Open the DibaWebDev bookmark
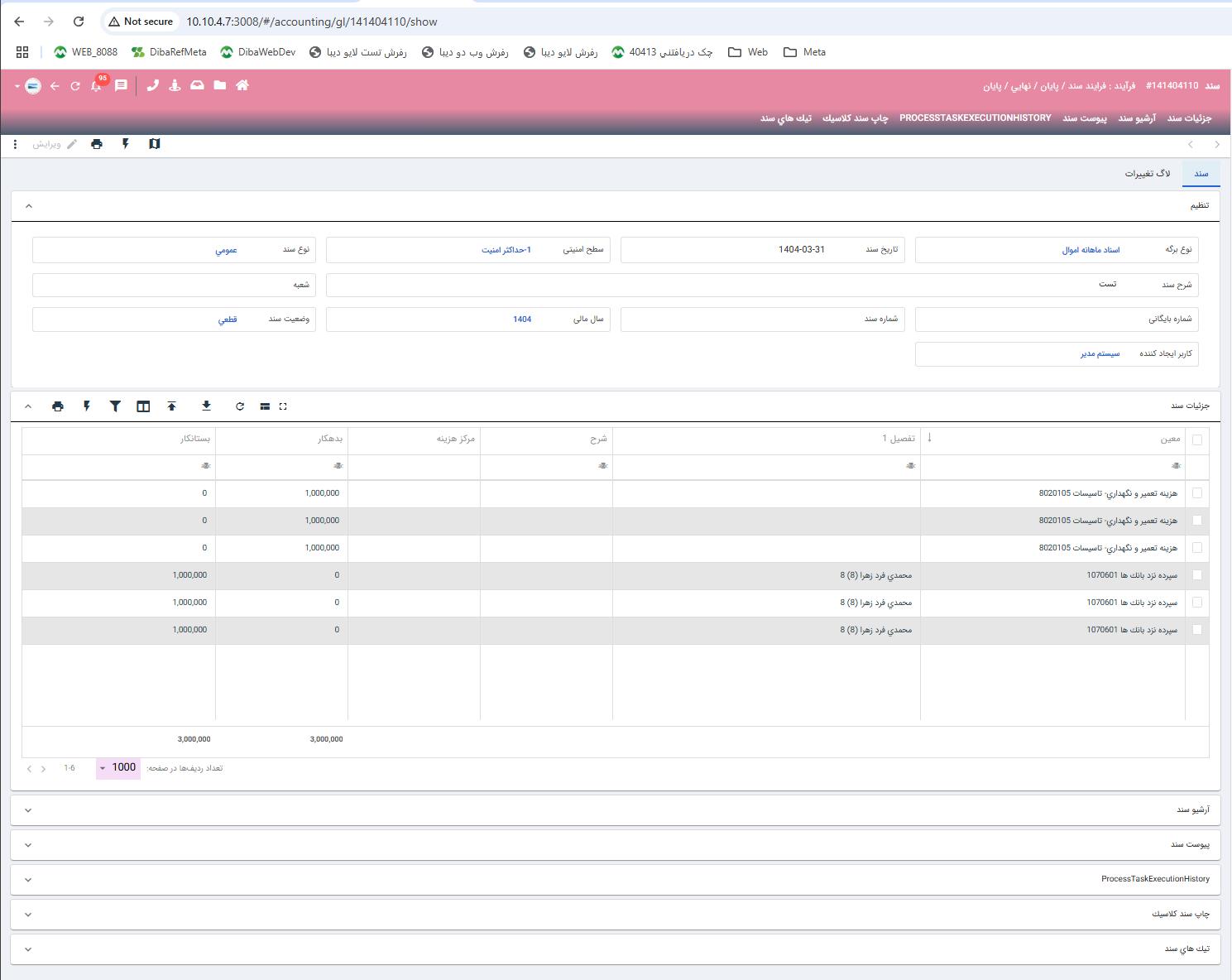The height and width of the screenshot is (980, 1232). point(257,52)
